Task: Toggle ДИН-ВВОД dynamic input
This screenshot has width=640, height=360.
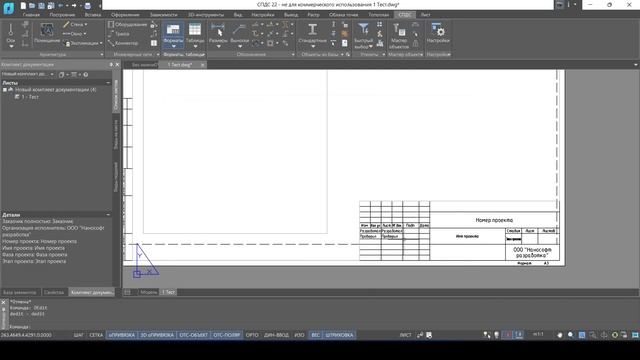Action: point(276,335)
